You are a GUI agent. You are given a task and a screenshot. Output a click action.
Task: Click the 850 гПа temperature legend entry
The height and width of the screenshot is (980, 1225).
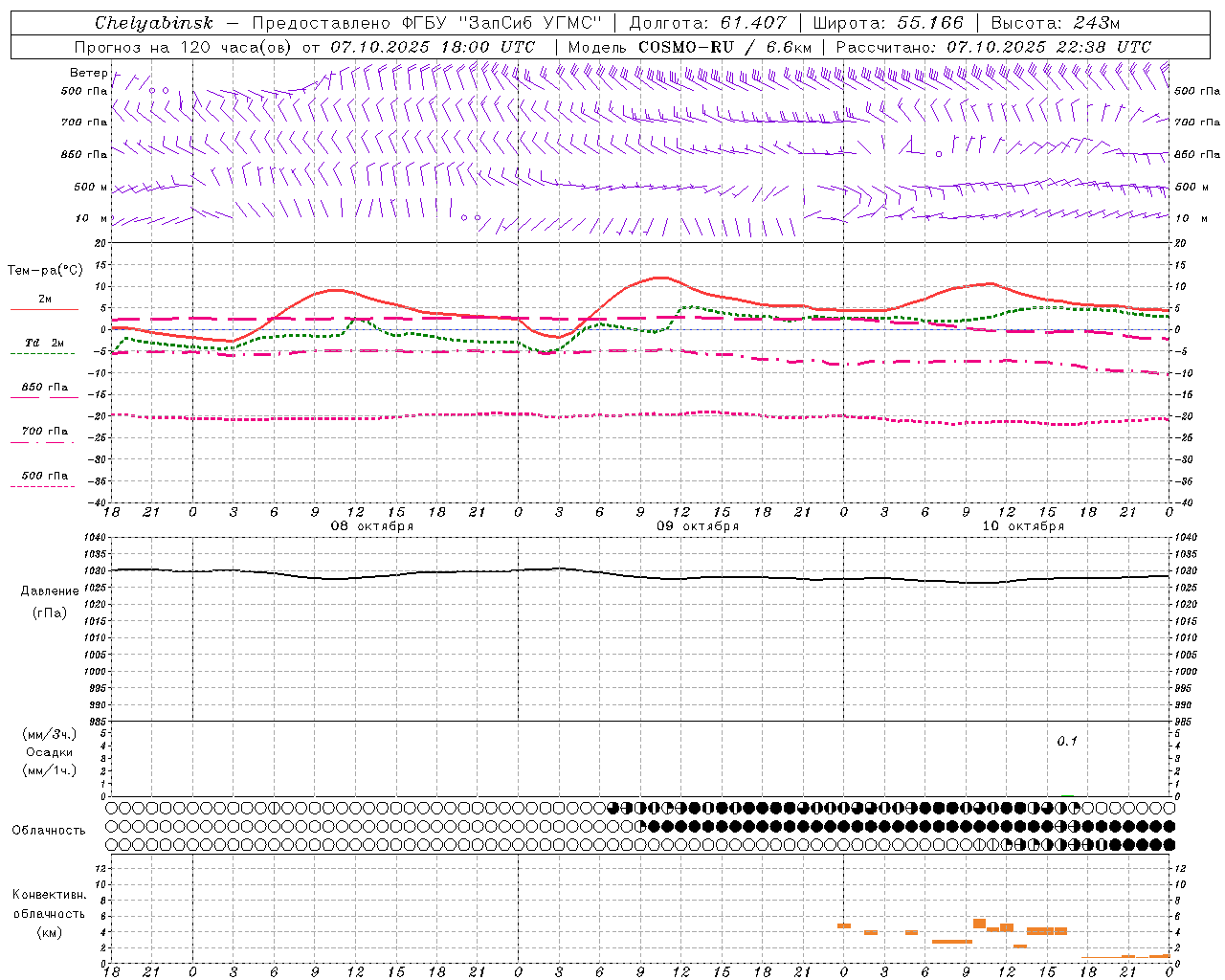tap(45, 388)
